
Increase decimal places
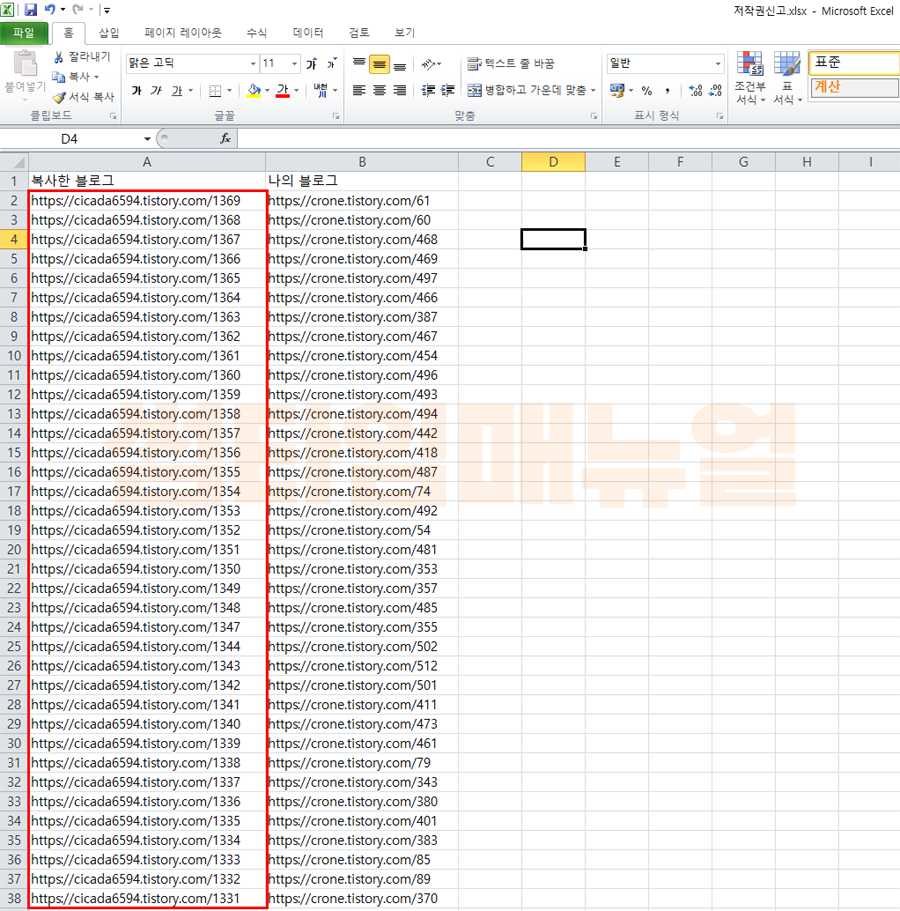click(x=695, y=90)
